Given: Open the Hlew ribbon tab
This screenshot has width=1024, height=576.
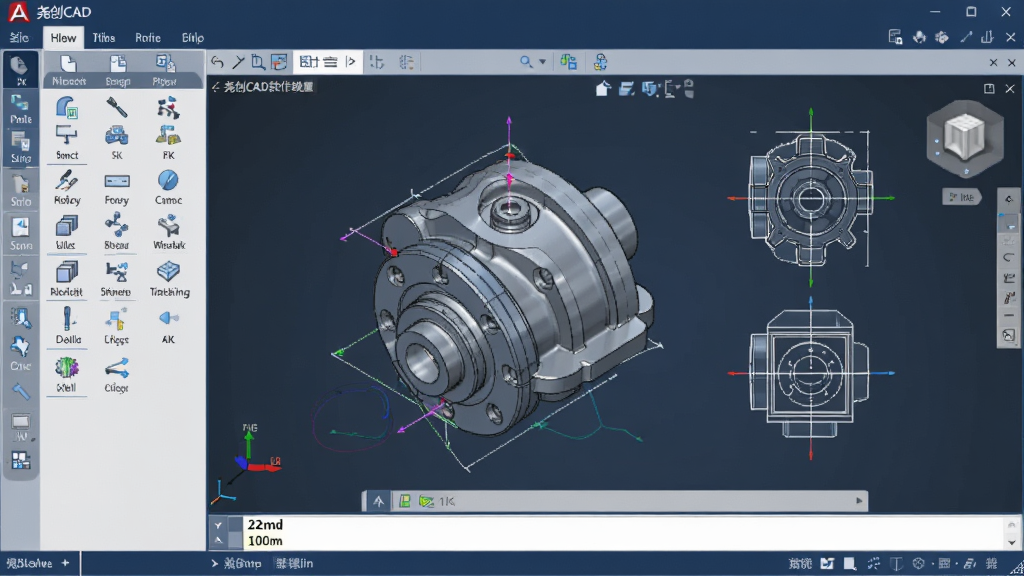Looking at the screenshot, I should (63, 38).
